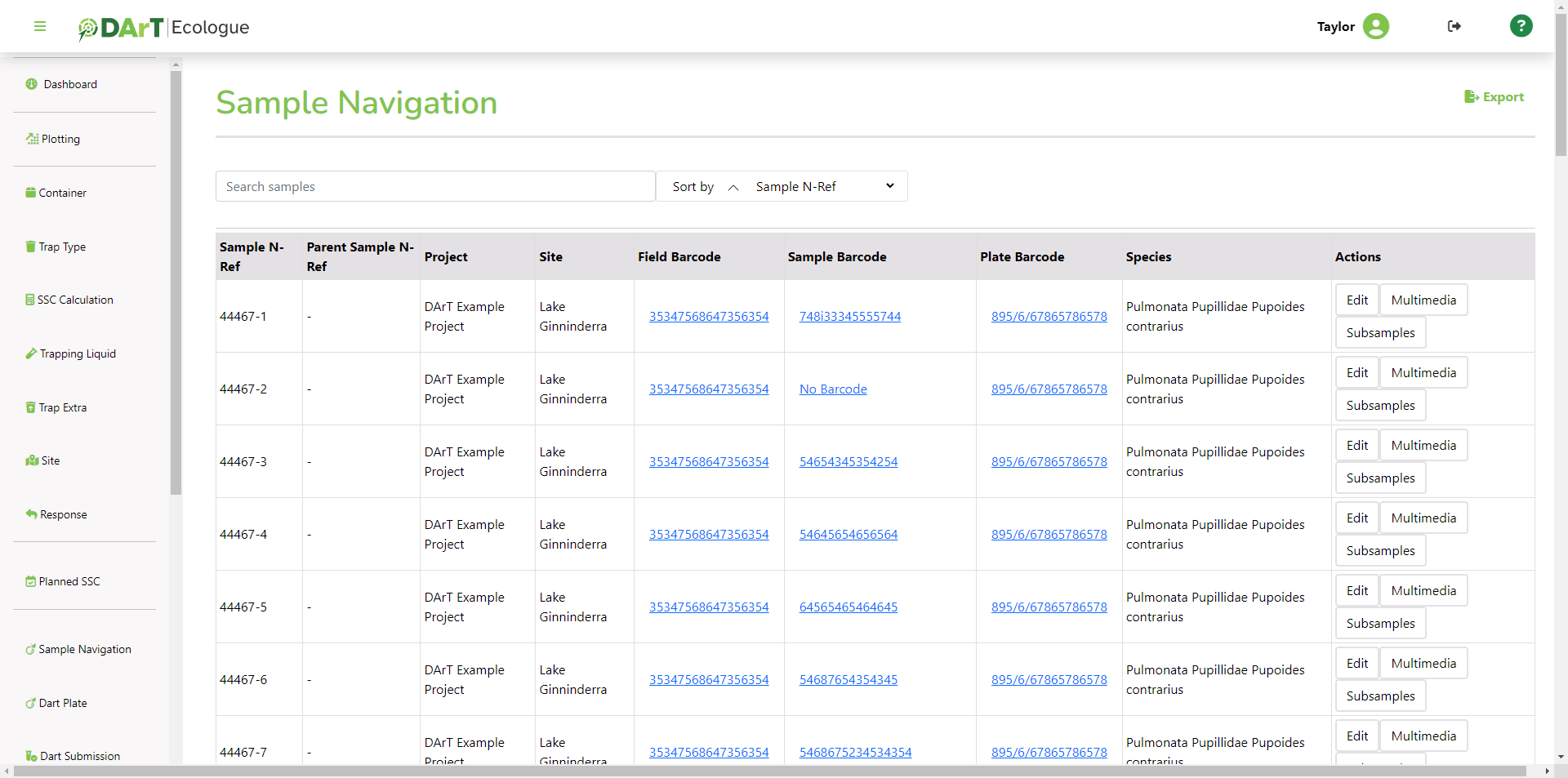This screenshot has width=1568, height=778.
Task: Click into the Search samples field
Action: [x=435, y=186]
